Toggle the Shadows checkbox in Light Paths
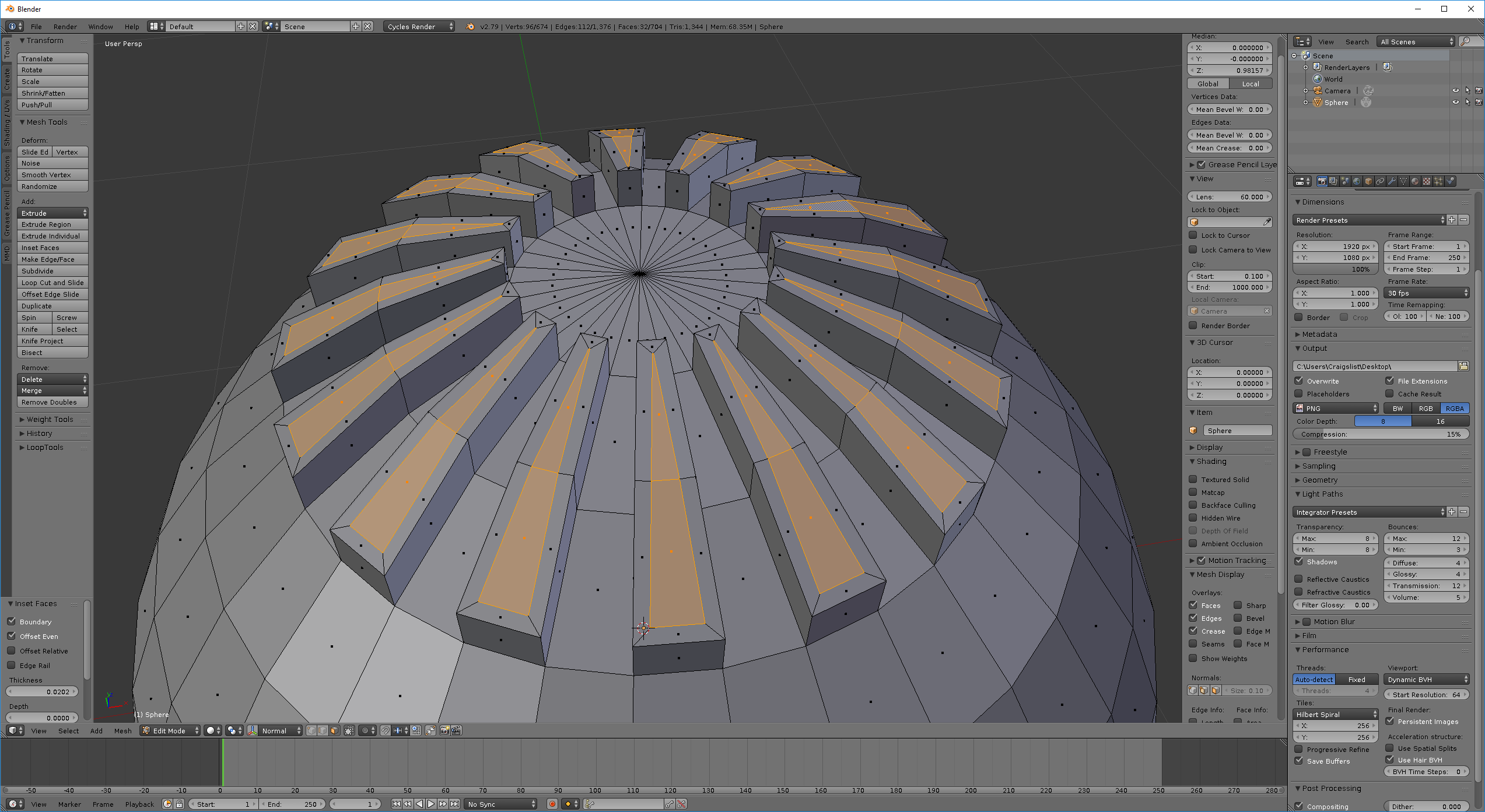 [x=1299, y=561]
